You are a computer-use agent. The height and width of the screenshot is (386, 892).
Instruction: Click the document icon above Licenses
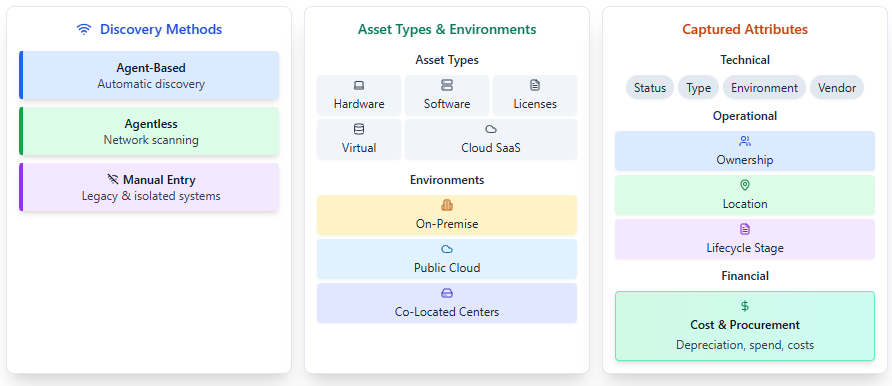click(535, 85)
